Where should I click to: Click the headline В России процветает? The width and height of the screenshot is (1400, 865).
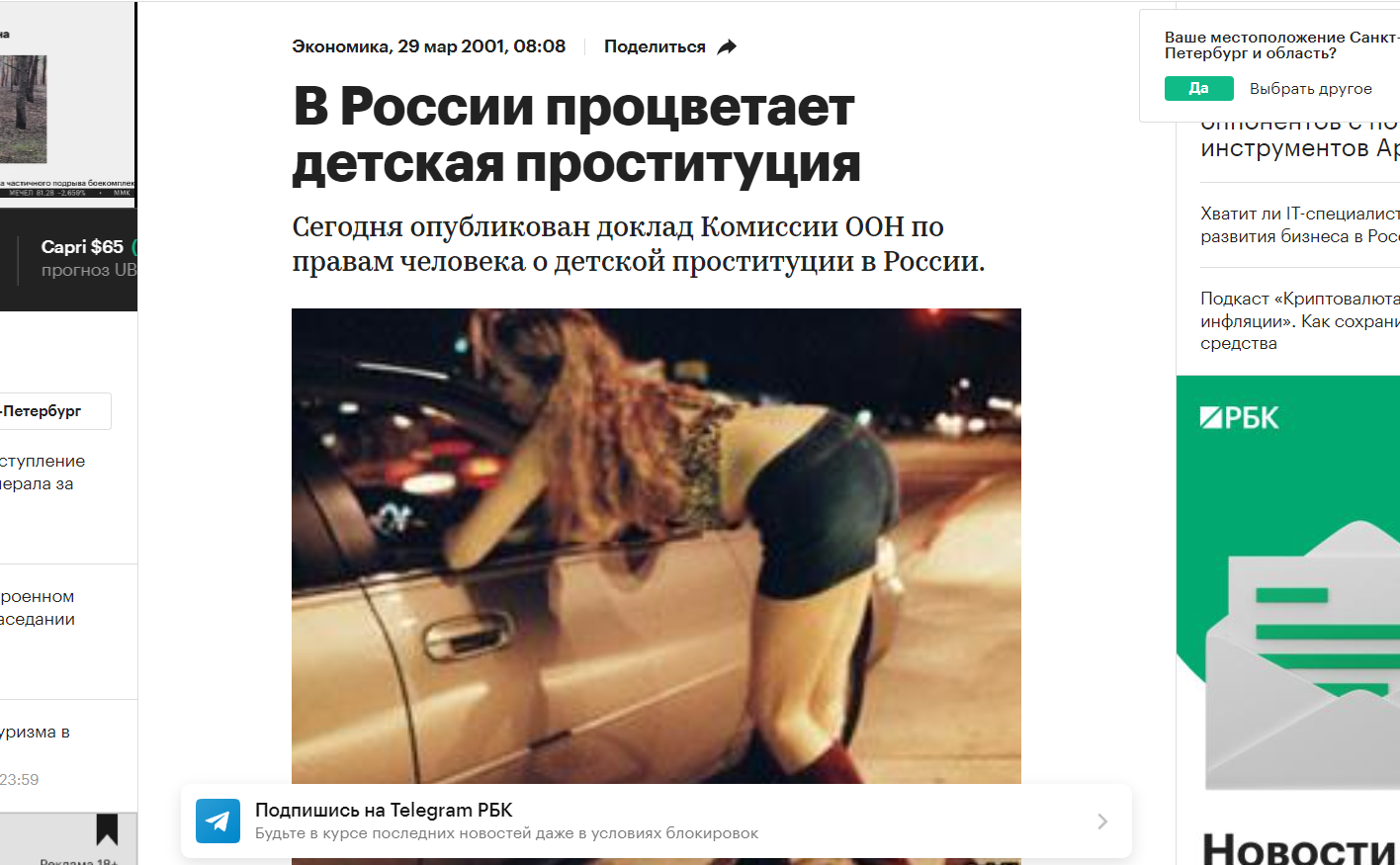[573, 106]
